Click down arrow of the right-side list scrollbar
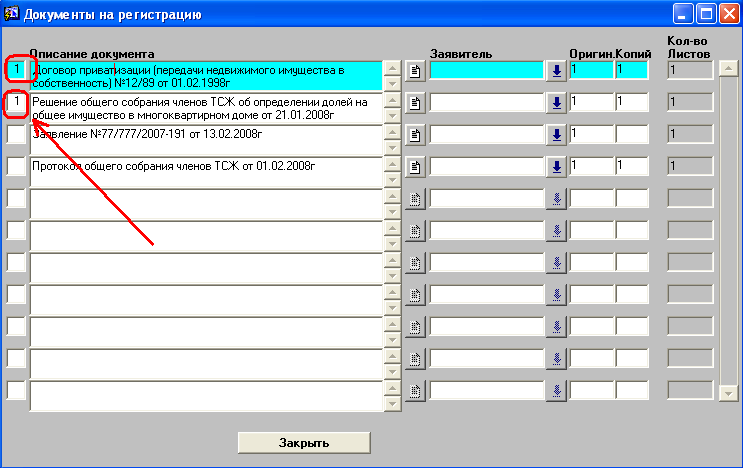 [728, 393]
